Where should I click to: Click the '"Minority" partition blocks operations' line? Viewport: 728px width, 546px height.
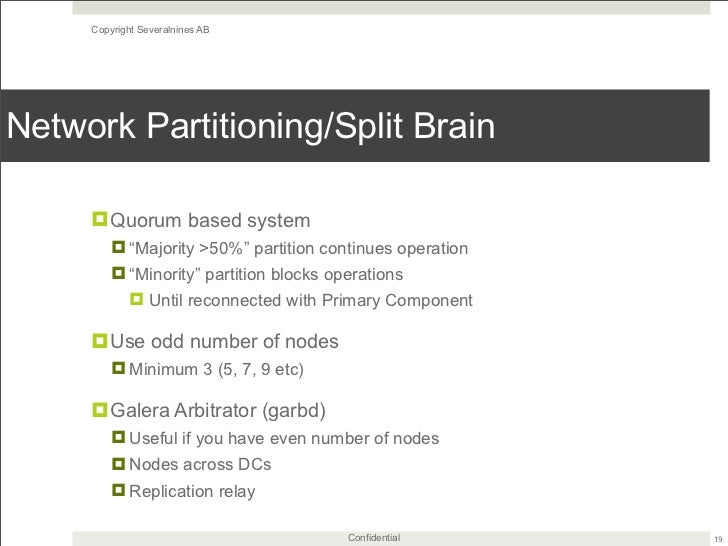click(x=266, y=274)
